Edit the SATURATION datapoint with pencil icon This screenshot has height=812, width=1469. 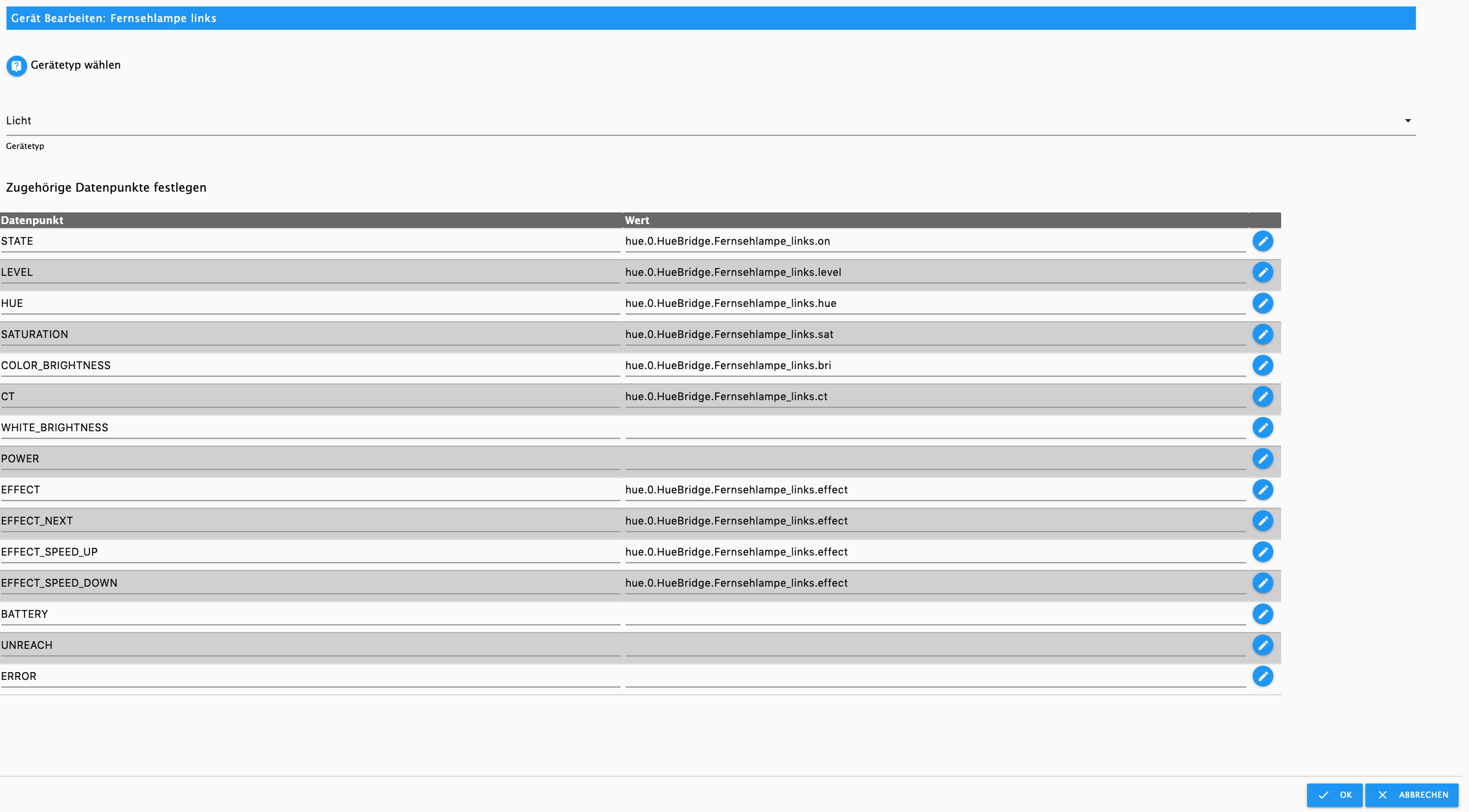point(1262,334)
